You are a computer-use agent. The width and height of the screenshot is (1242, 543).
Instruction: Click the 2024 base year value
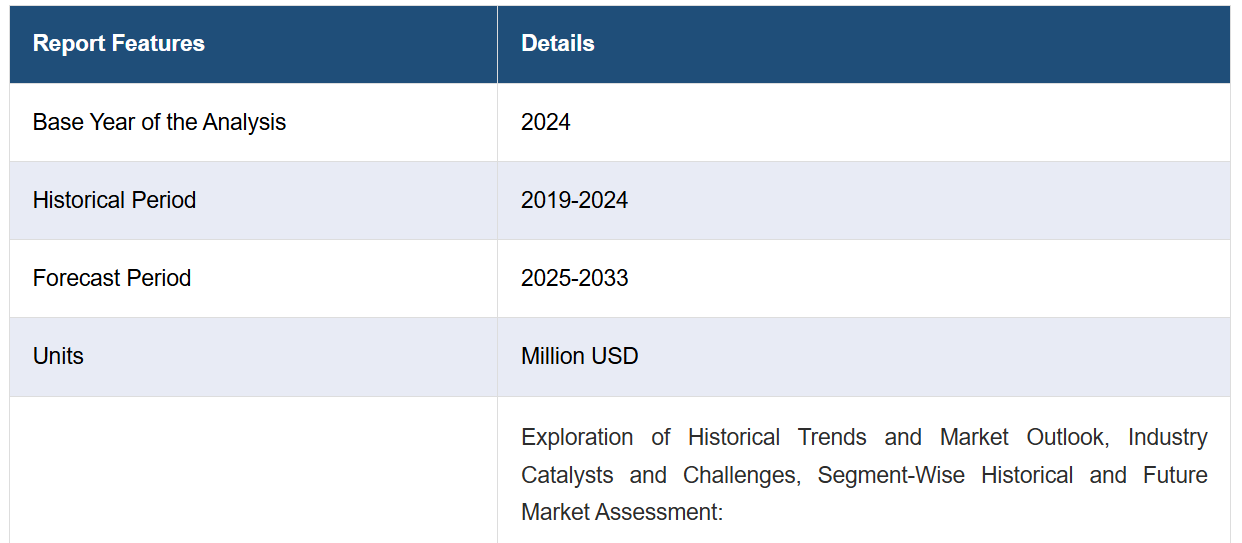click(545, 122)
